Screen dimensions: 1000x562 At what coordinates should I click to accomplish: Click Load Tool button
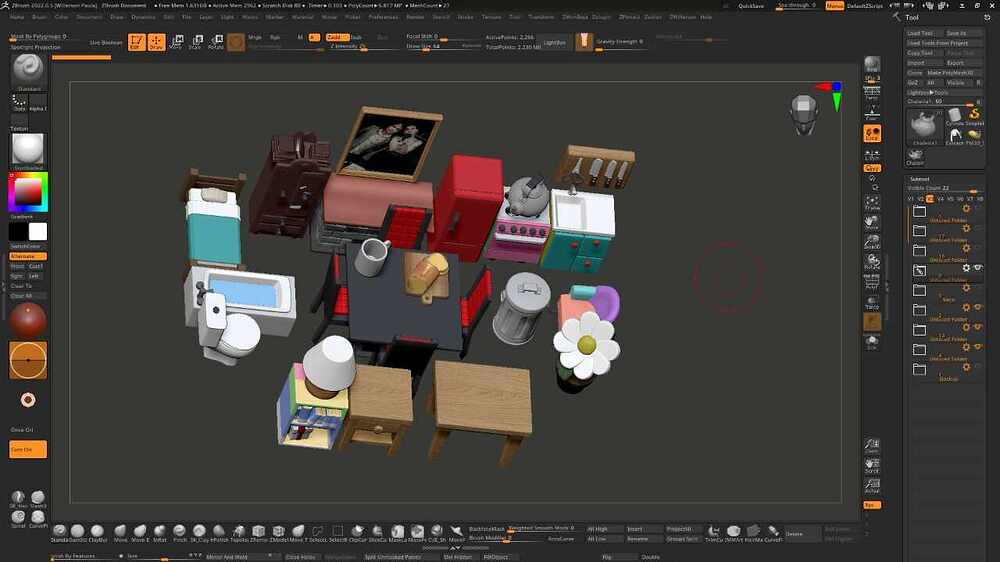(924, 33)
